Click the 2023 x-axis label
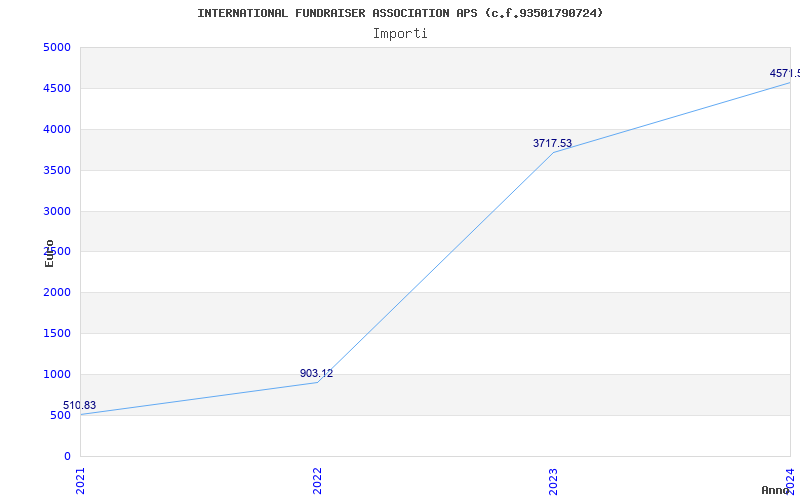 554,481
